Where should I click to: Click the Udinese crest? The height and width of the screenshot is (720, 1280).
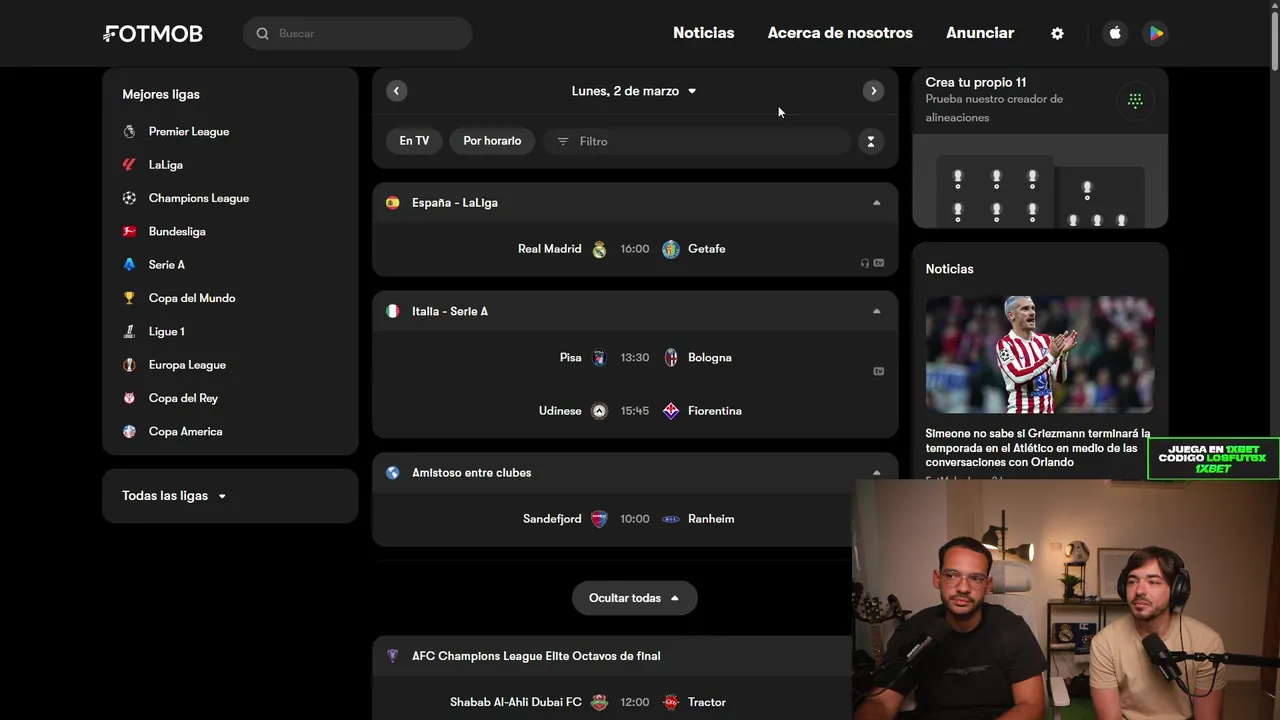click(x=599, y=411)
